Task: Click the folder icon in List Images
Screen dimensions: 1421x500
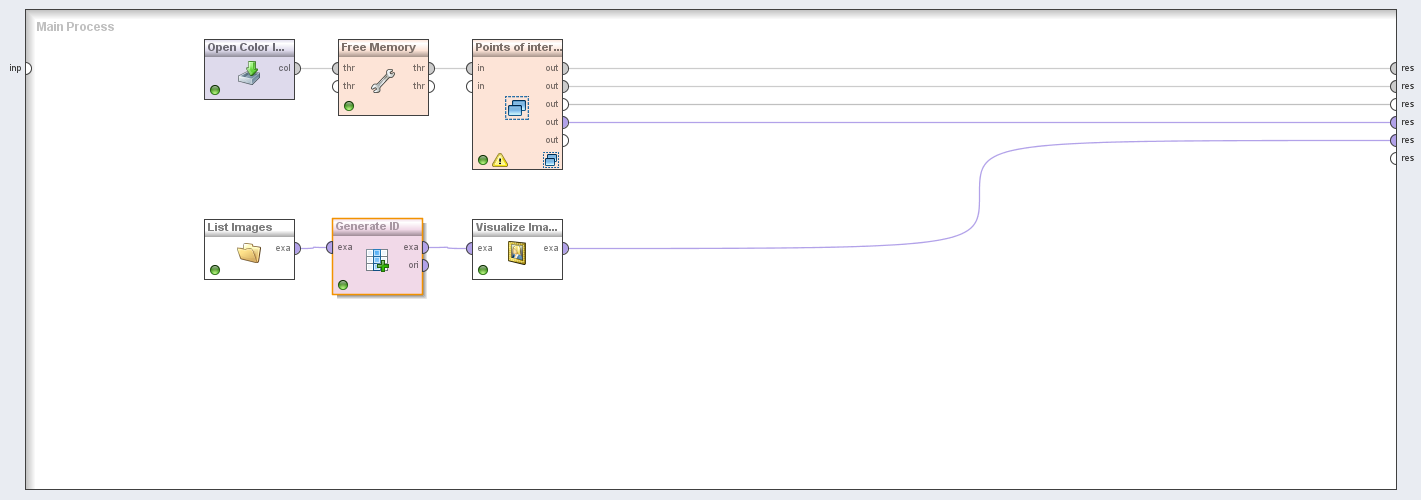Action: click(x=249, y=253)
